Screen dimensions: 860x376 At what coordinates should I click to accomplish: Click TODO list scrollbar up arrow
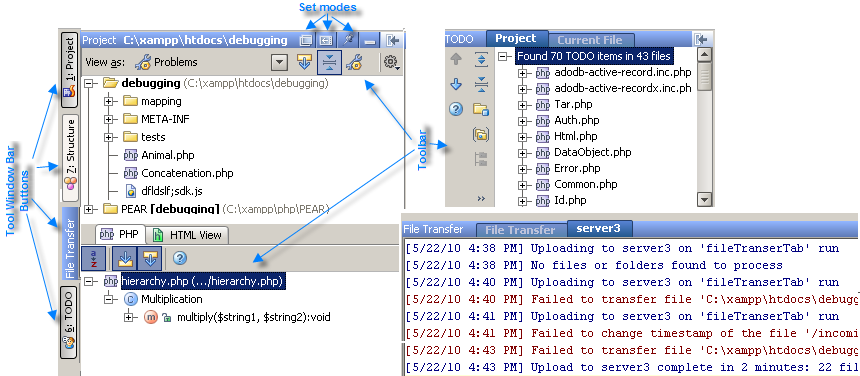point(704,55)
